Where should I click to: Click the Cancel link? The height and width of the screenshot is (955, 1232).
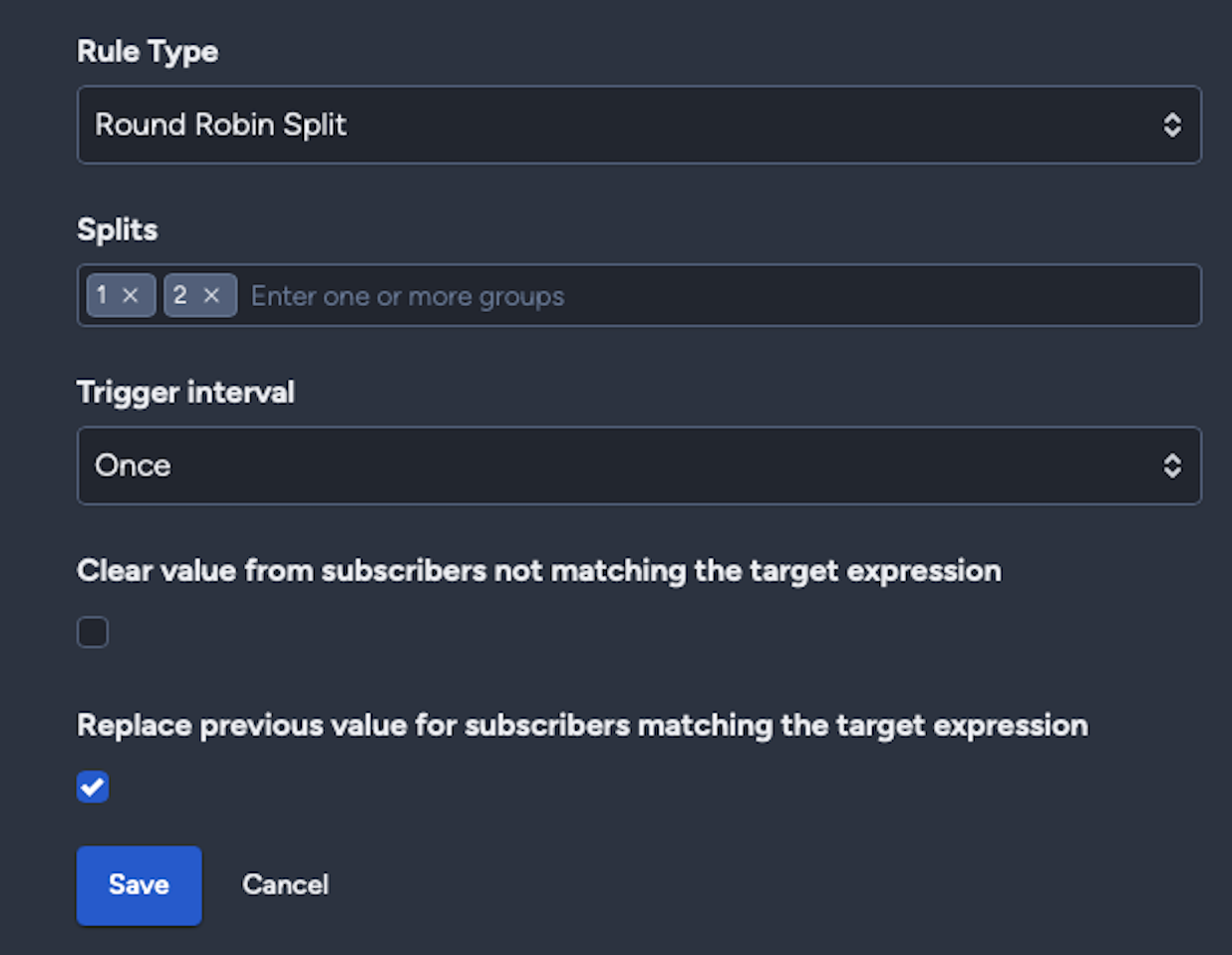click(285, 885)
